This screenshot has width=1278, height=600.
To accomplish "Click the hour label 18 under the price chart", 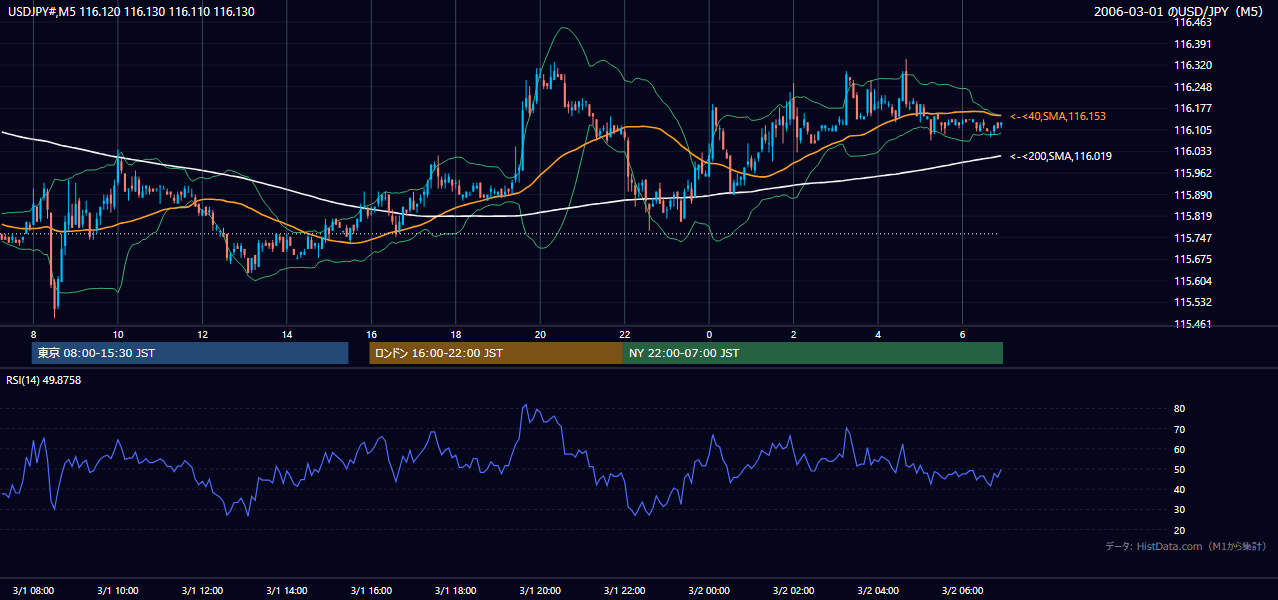I will coord(455,334).
